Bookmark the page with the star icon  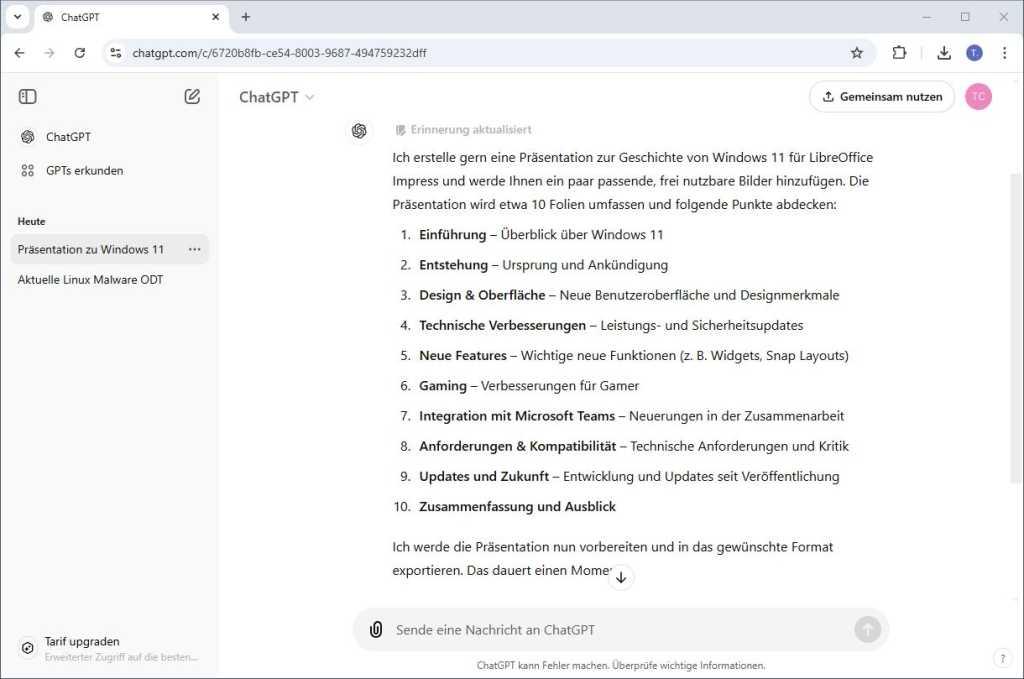[855, 52]
